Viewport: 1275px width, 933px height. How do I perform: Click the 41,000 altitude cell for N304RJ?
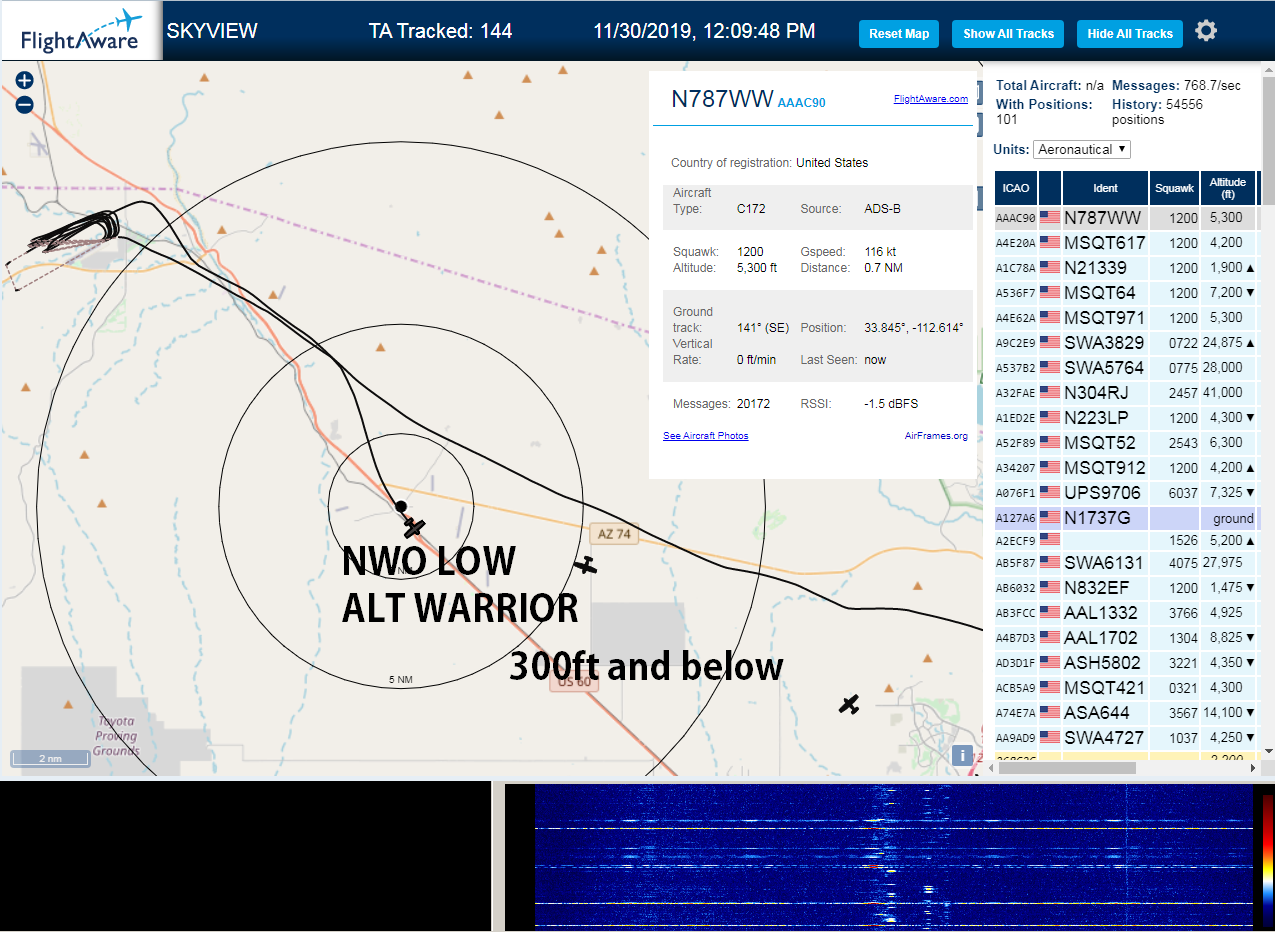(x=1227, y=392)
